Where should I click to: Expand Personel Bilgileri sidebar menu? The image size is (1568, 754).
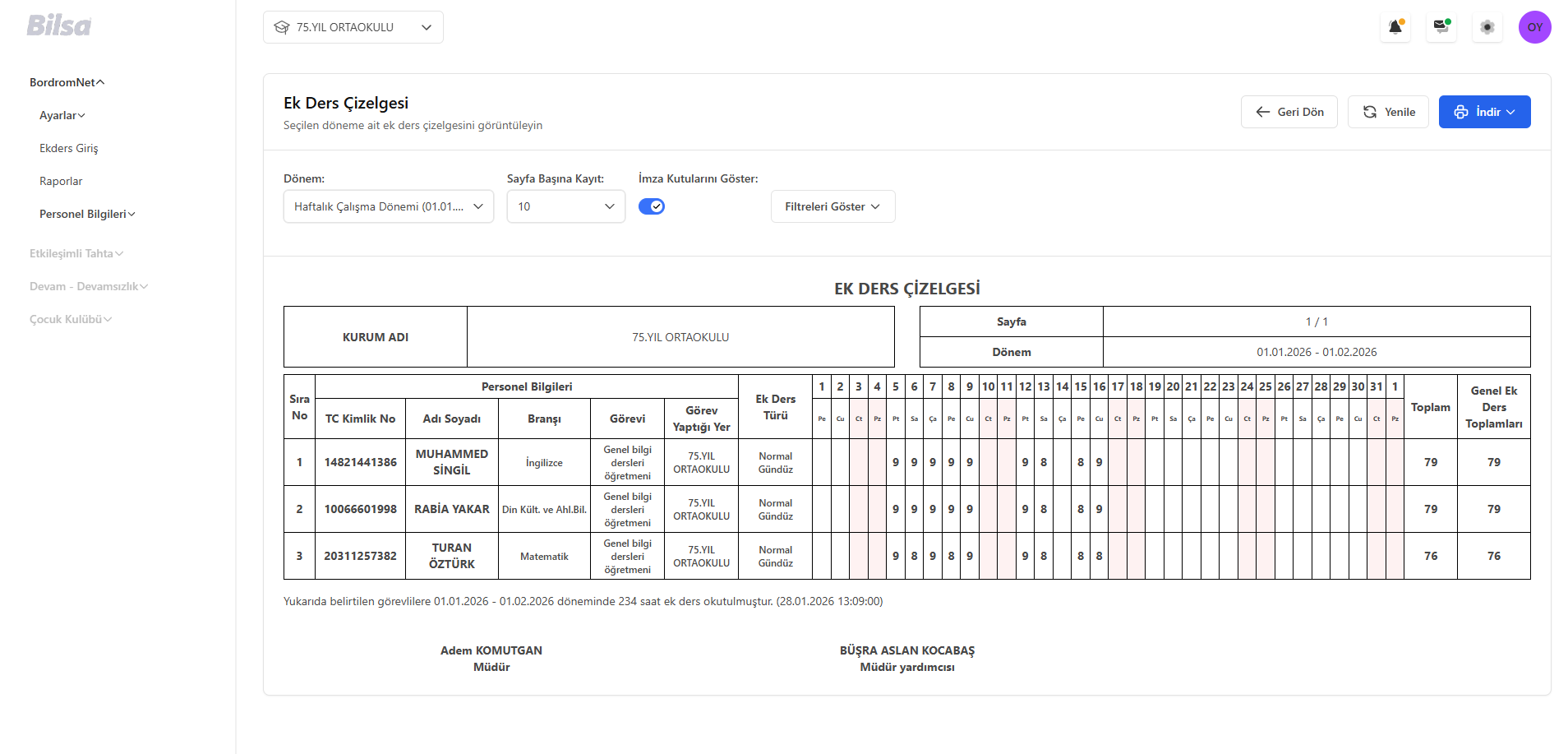(x=87, y=214)
